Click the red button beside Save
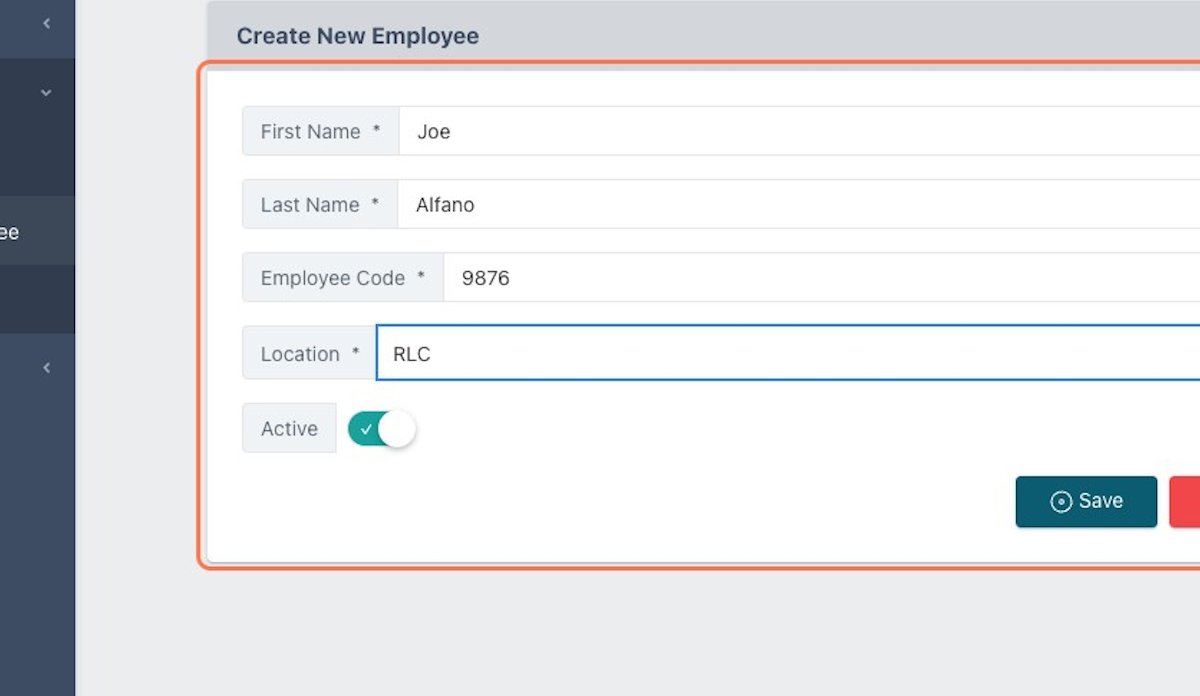The width and height of the screenshot is (1200, 696). [1185, 501]
